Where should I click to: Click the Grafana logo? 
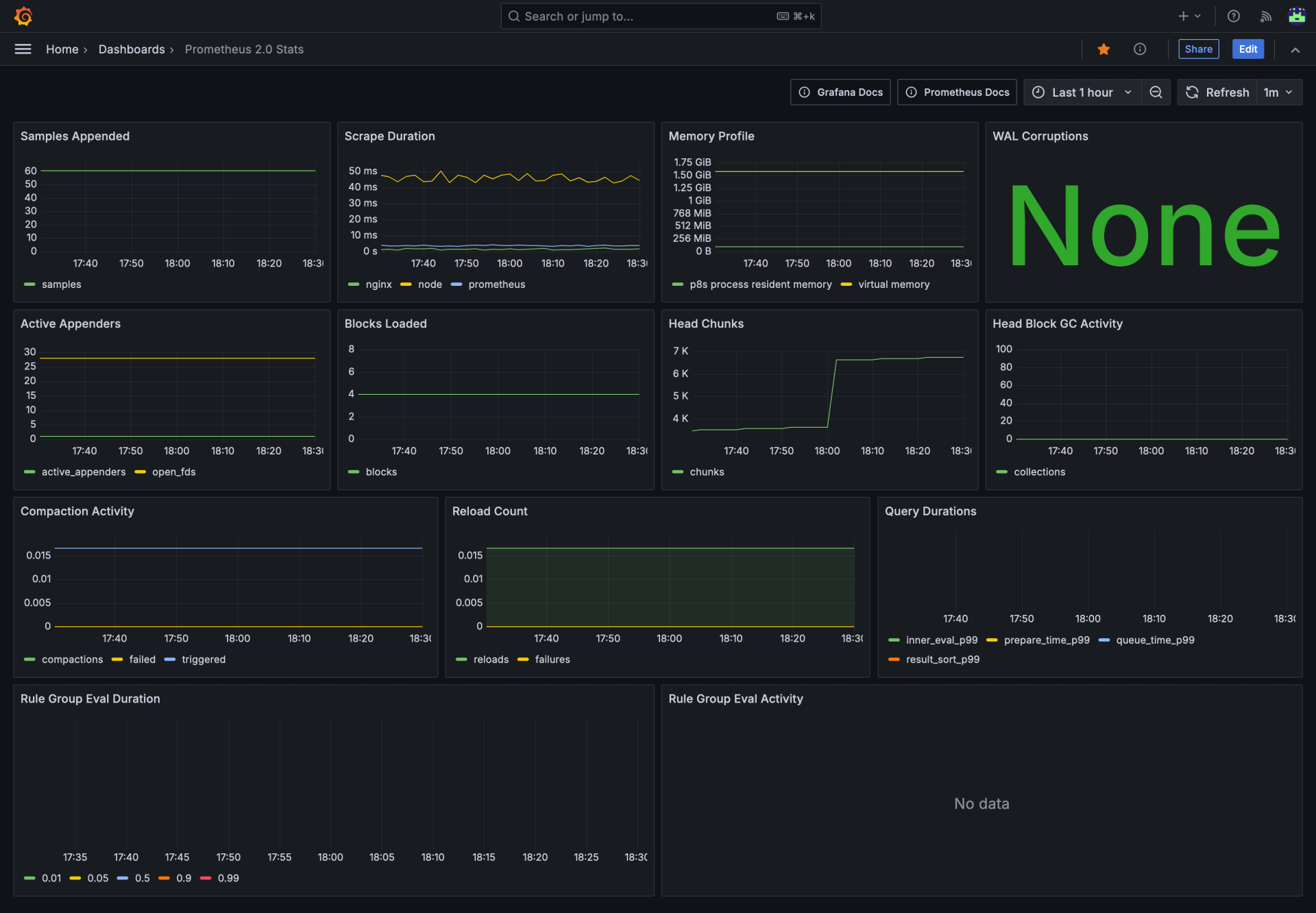23,16
